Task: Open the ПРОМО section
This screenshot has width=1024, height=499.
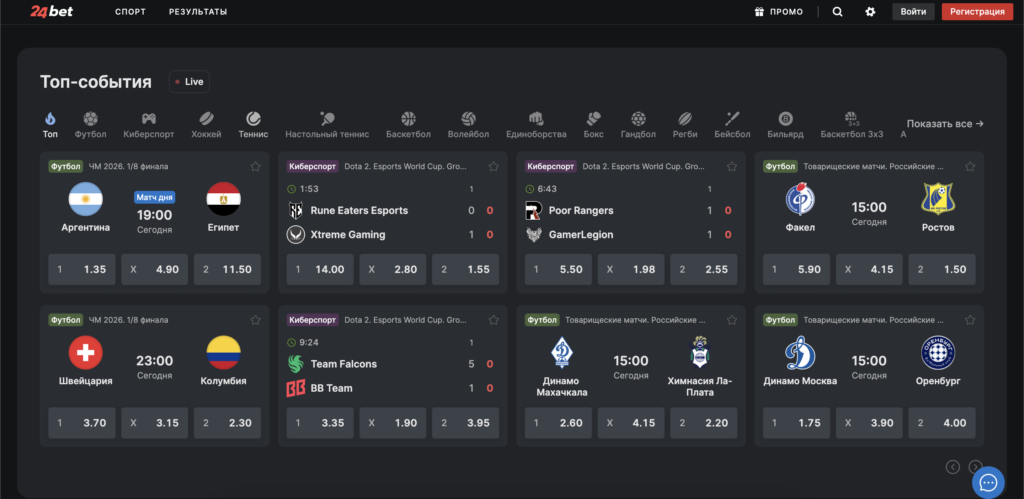Action: [778, 12]
